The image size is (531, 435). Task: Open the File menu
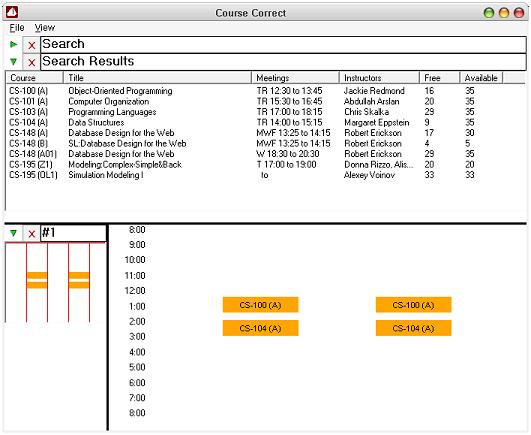point(17,28)
